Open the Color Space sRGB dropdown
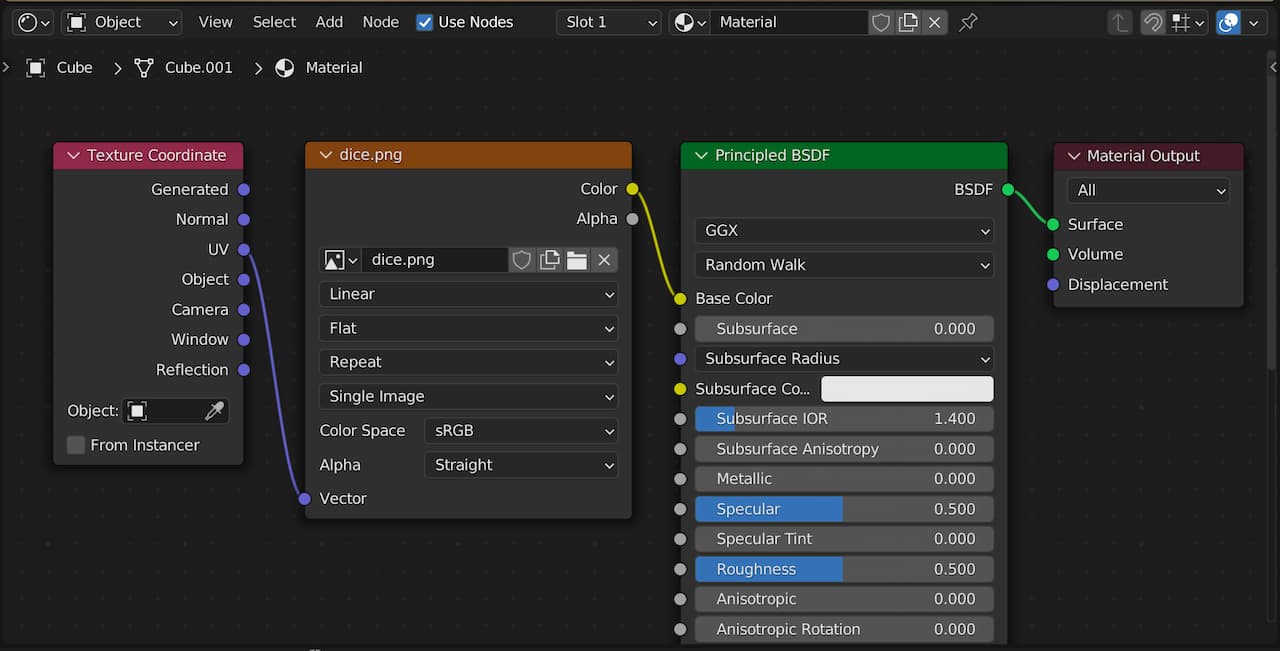Screen dimensions: 1280x651 (x=520, y=431)
